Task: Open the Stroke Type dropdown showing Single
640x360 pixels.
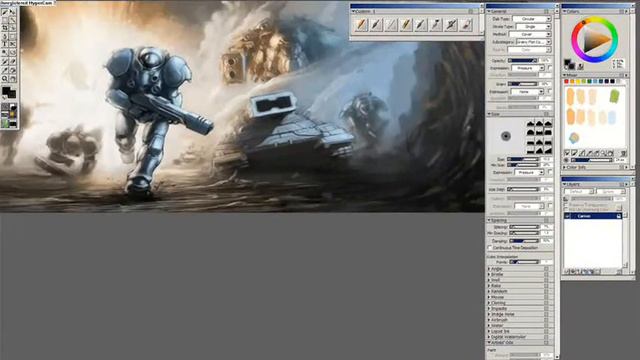Action: [533, 27]
